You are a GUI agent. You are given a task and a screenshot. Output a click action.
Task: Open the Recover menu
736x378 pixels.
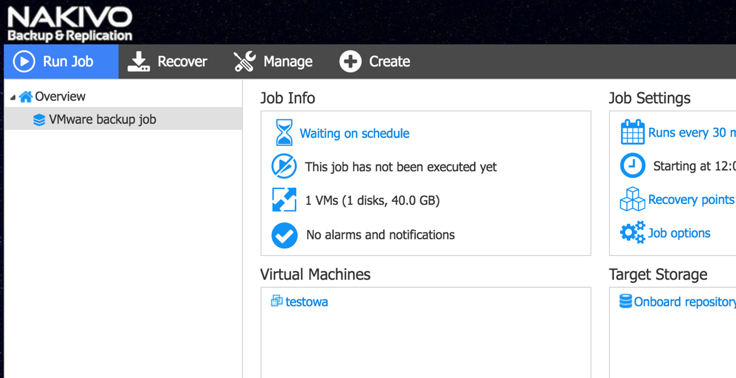(x=168, y=62)
